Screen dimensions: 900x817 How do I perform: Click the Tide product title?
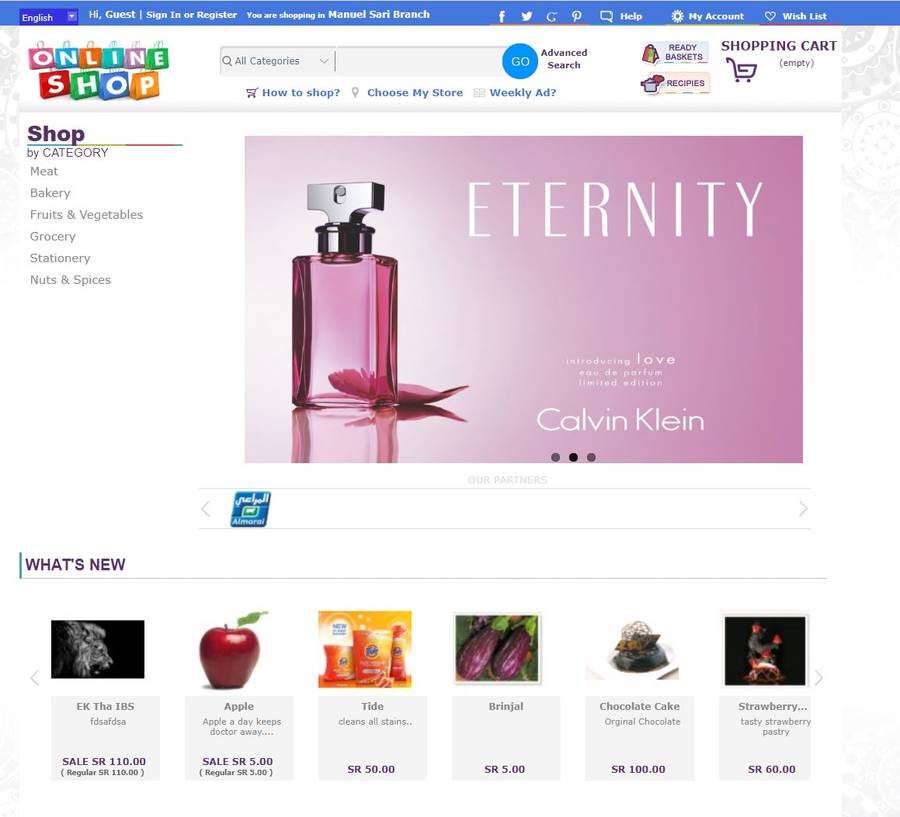(x=373, y=706)
